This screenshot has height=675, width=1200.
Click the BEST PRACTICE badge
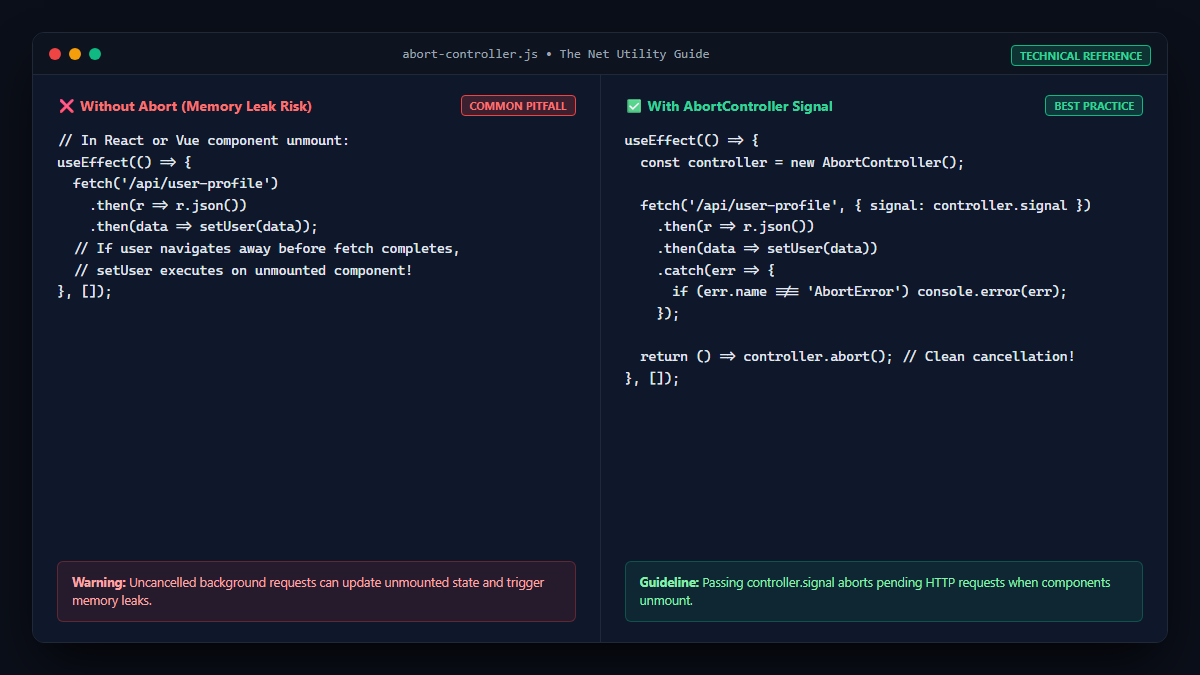pos(1094,106)
